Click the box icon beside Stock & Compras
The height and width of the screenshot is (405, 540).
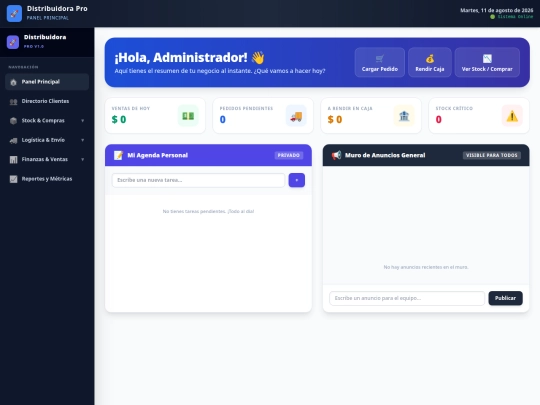(x=13, y=121)
